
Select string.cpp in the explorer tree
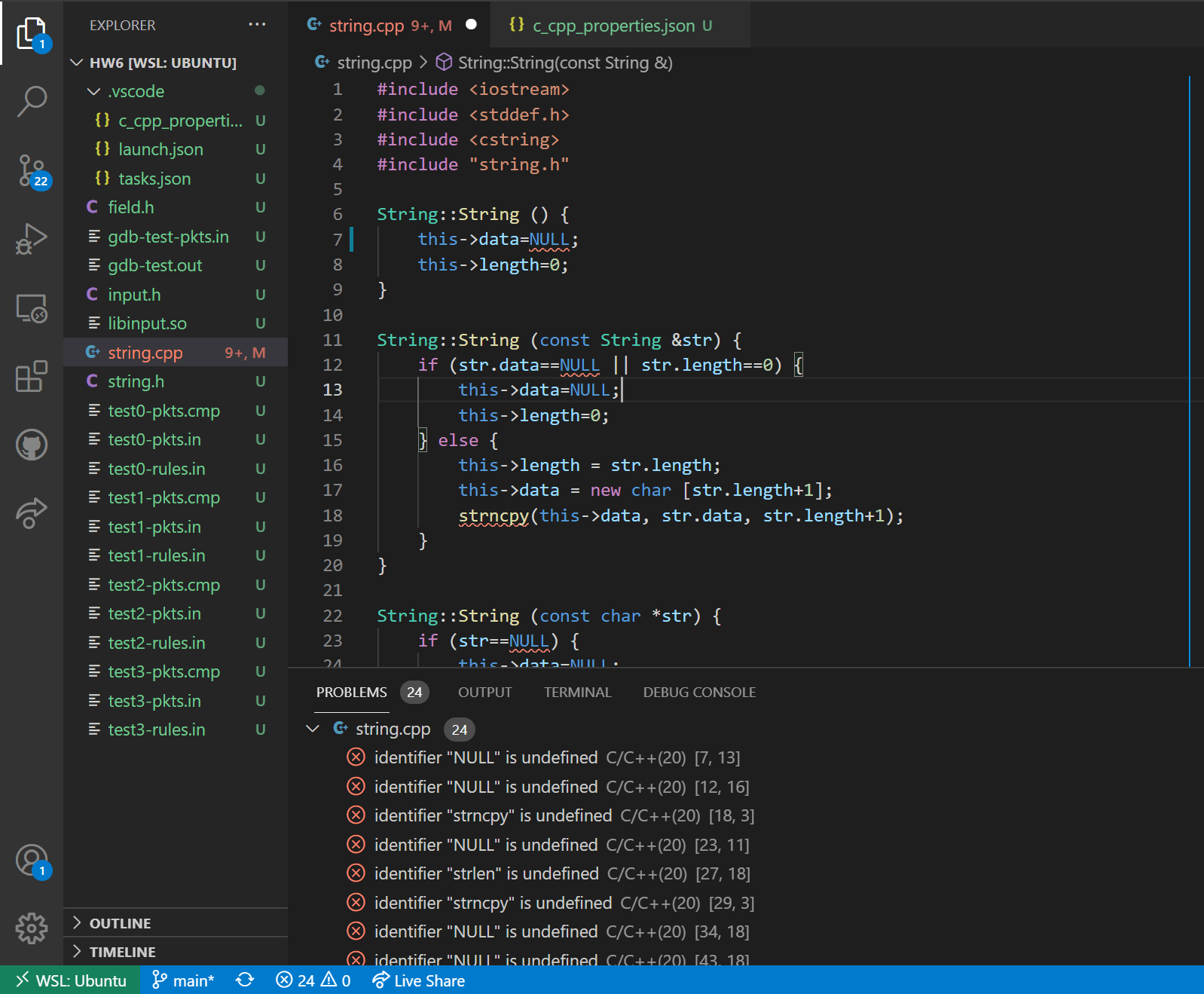coord(176,353)
